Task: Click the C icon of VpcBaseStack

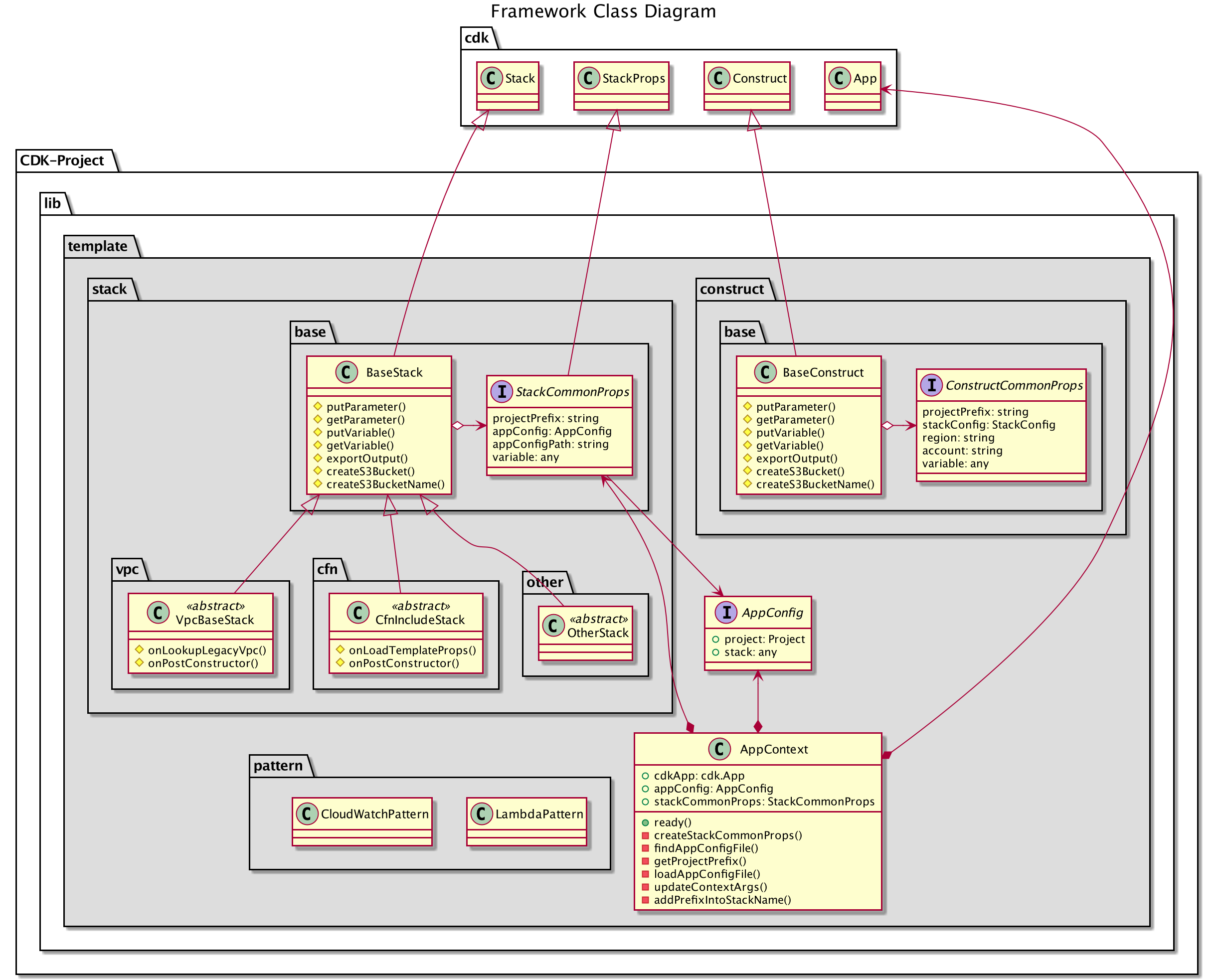Action: pyautogui.click(x=158, y=612)
